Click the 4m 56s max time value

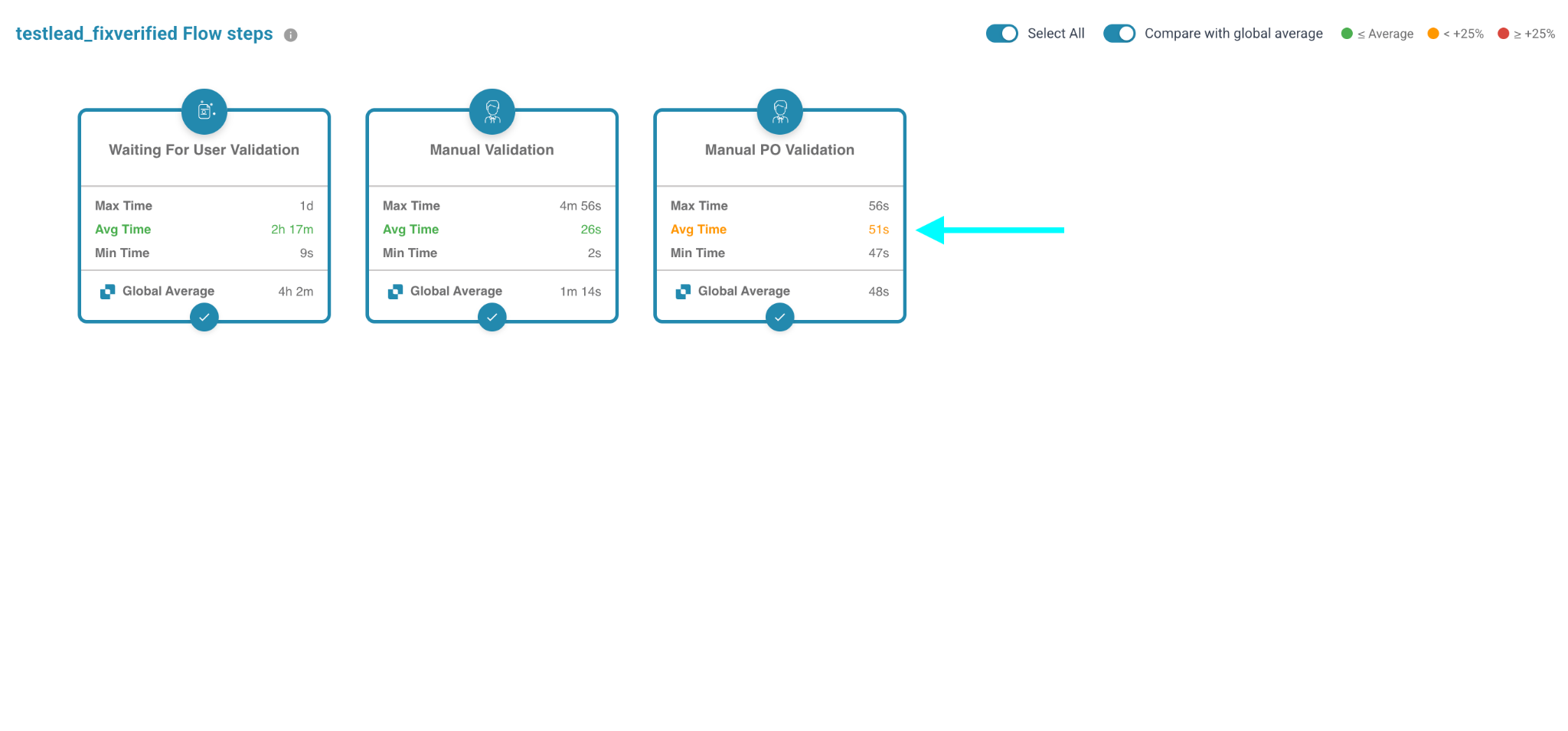tap(581, 206)
